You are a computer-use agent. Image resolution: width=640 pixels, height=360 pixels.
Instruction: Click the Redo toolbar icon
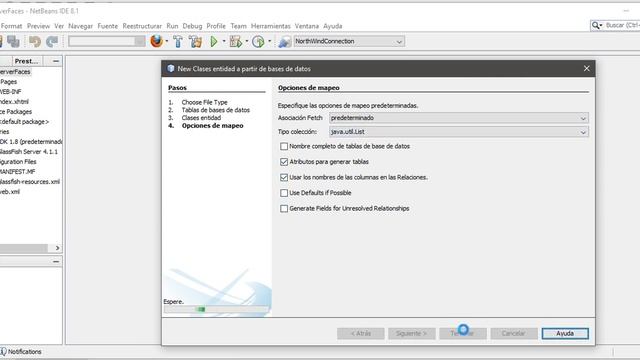coord(52,41)
